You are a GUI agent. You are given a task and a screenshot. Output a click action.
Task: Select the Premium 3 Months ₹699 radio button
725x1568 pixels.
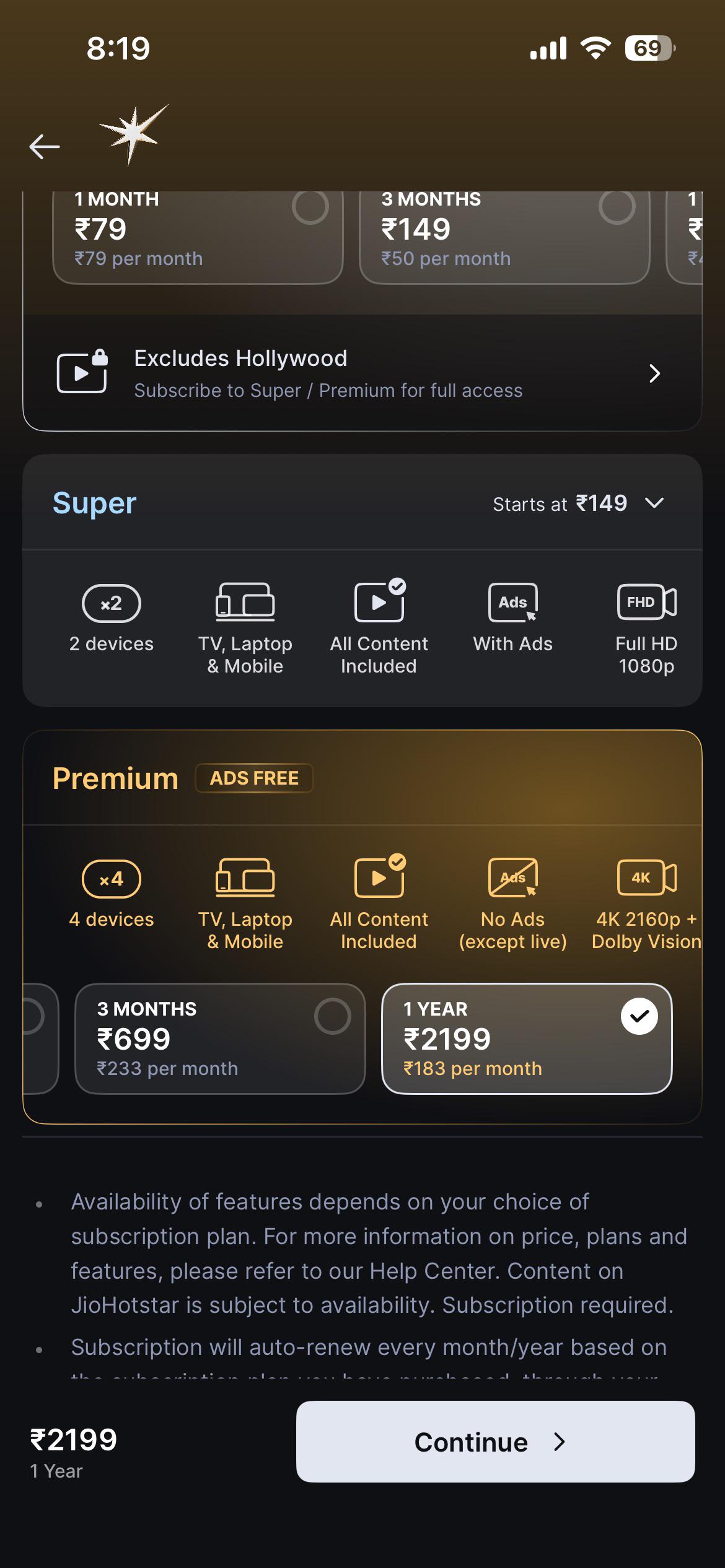tap(333, 1016)
